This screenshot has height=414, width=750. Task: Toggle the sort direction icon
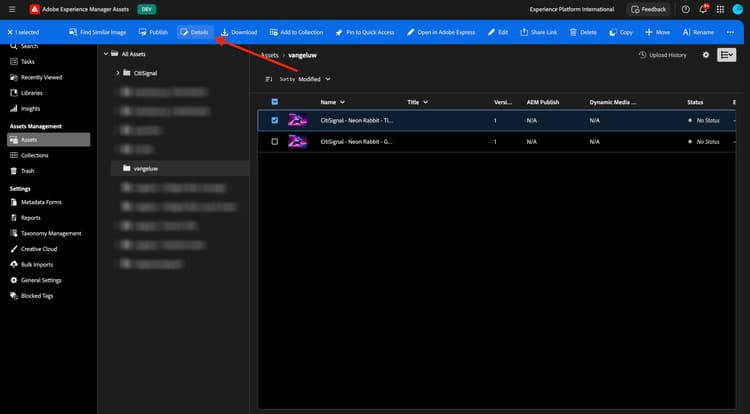click(269, 79)
